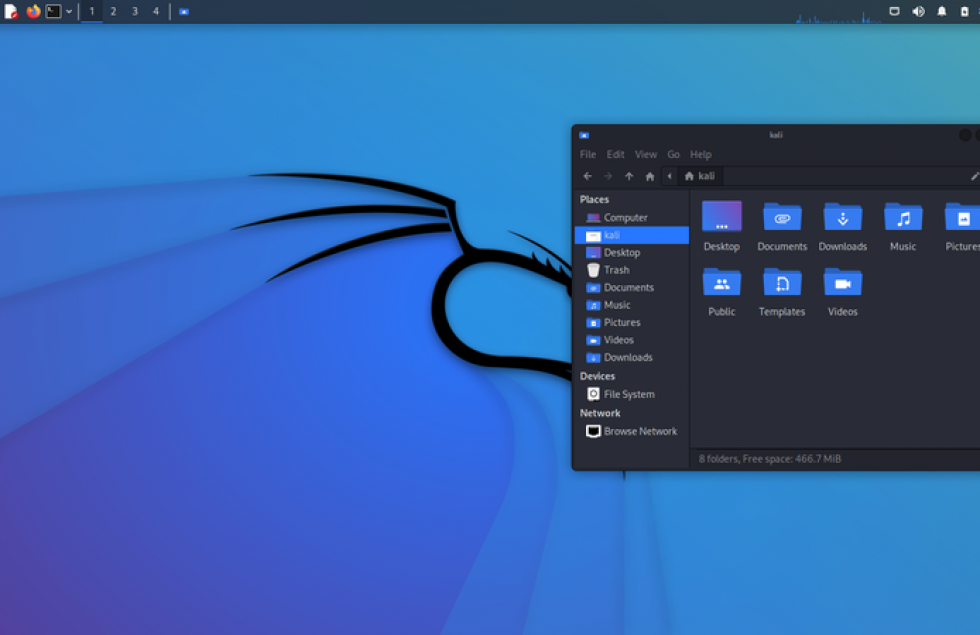Viewport: 980px width, 635px height.
Task: Switch to workspace 2
Action: click(x=113, y=11)
